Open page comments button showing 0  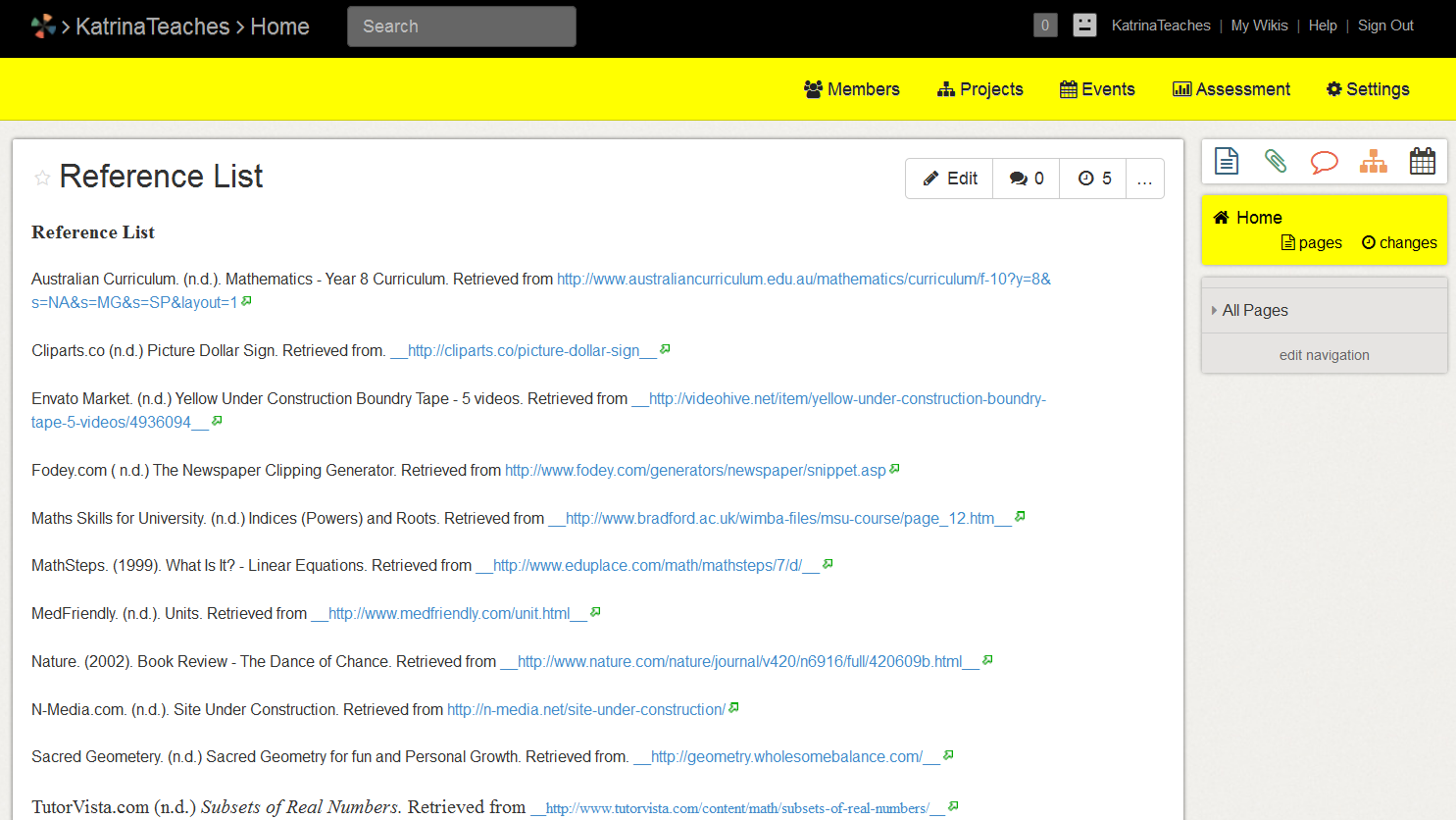coord(1027,179)
